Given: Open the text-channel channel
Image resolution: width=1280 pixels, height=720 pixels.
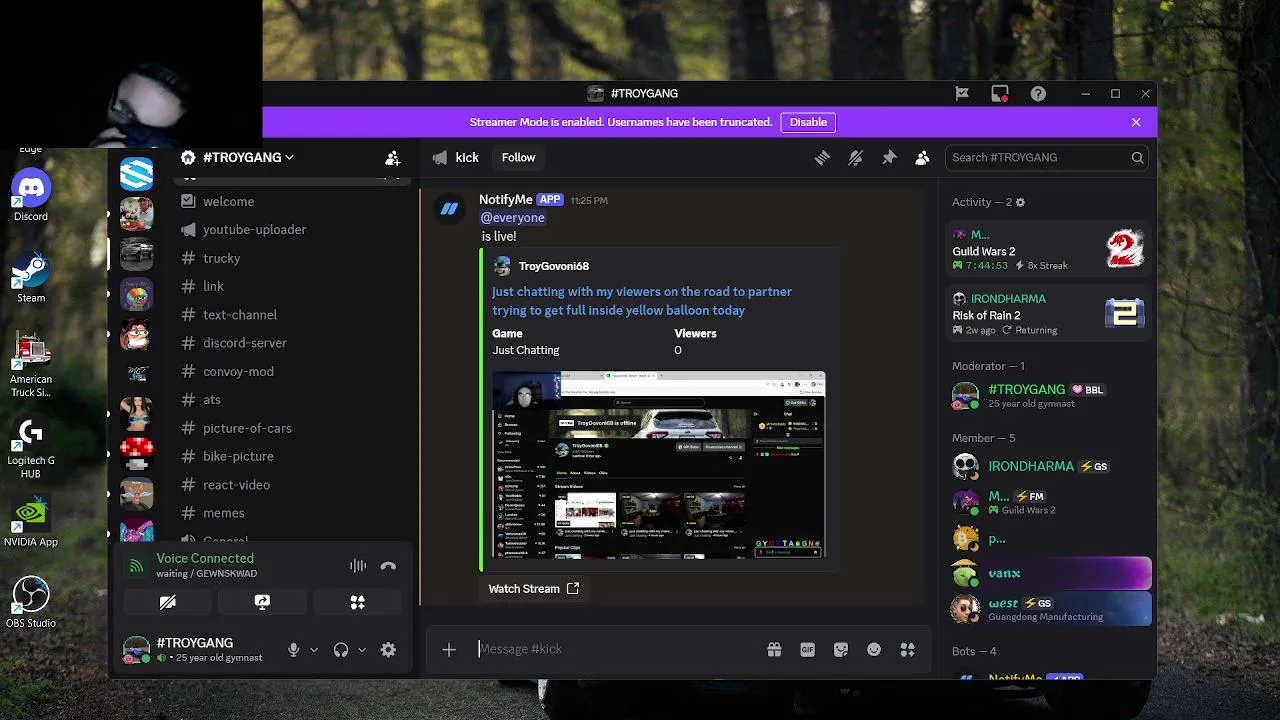Looking at the screenshot, I should pyautogui.click(x=291, y=315).
